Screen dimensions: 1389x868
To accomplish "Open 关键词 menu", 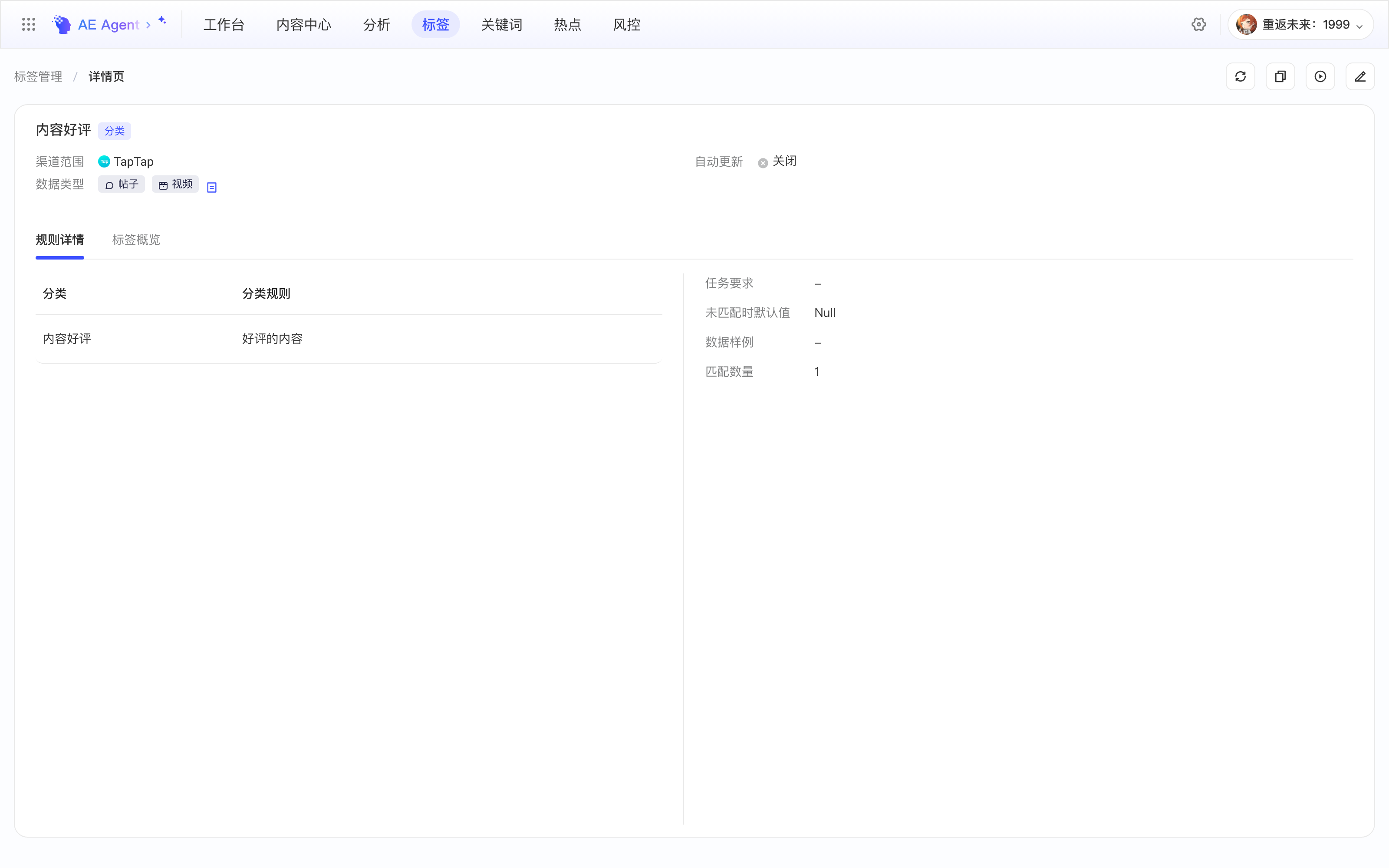I will pos(502,25).
